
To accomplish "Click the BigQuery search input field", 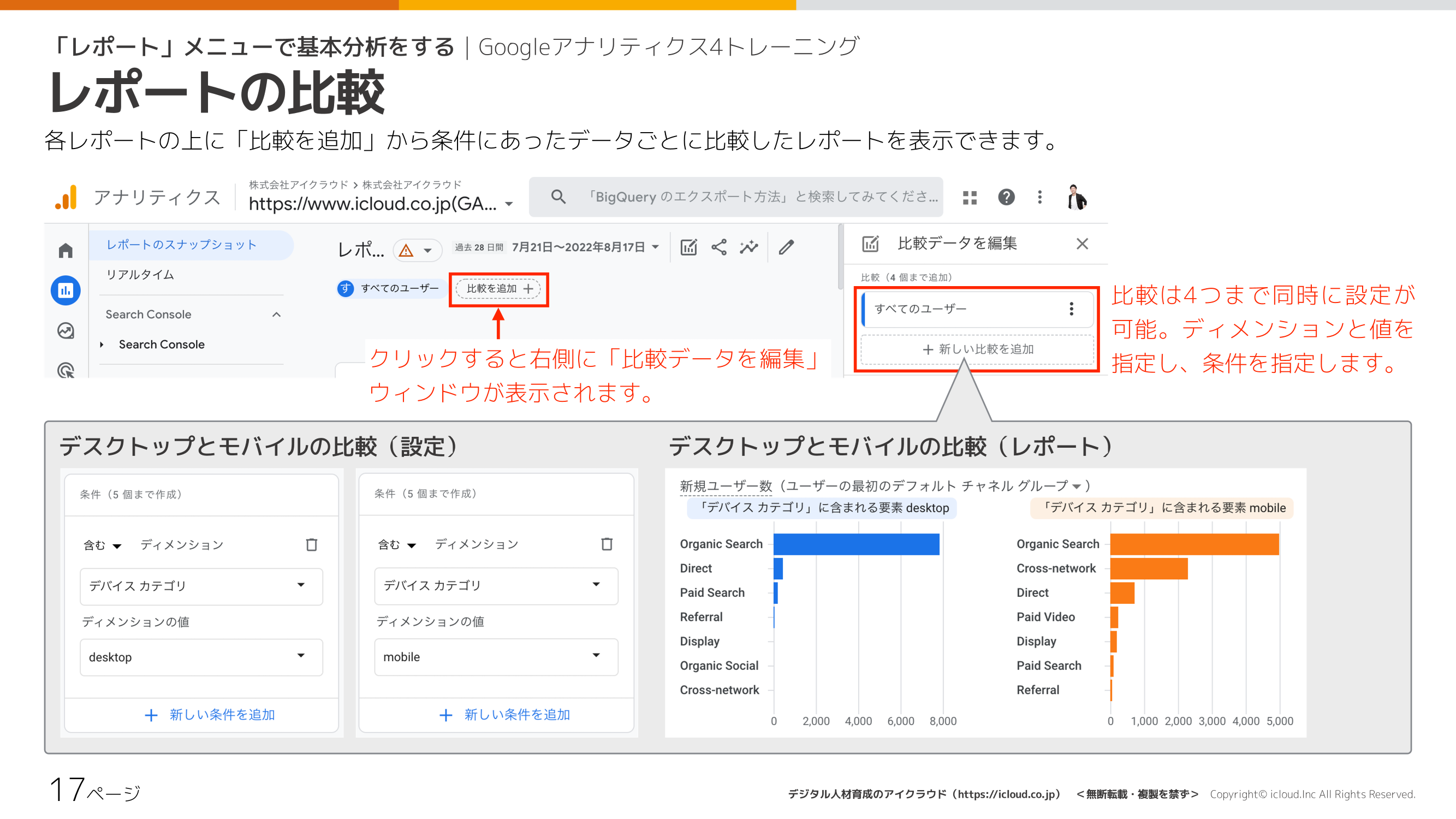I will point(735,197).
